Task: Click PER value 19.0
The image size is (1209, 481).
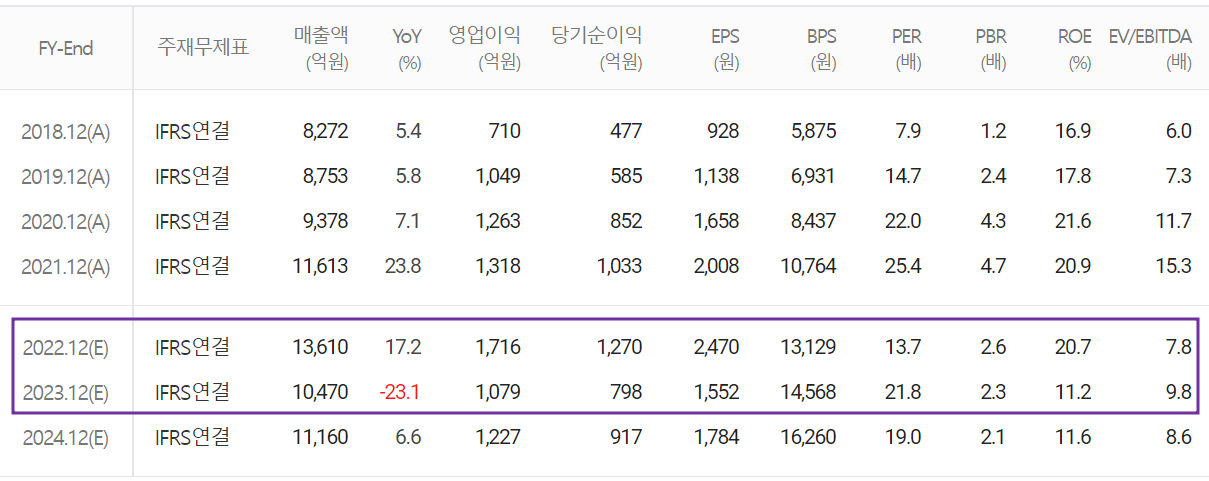Action: pyautogui.click(x=903, y=436)
